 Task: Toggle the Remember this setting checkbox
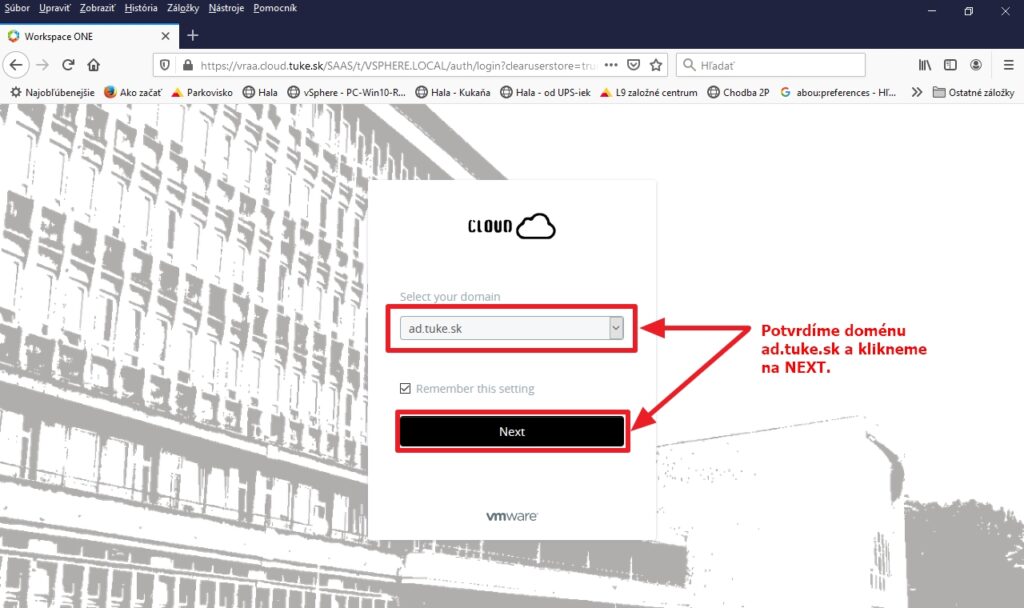(405, 389)
